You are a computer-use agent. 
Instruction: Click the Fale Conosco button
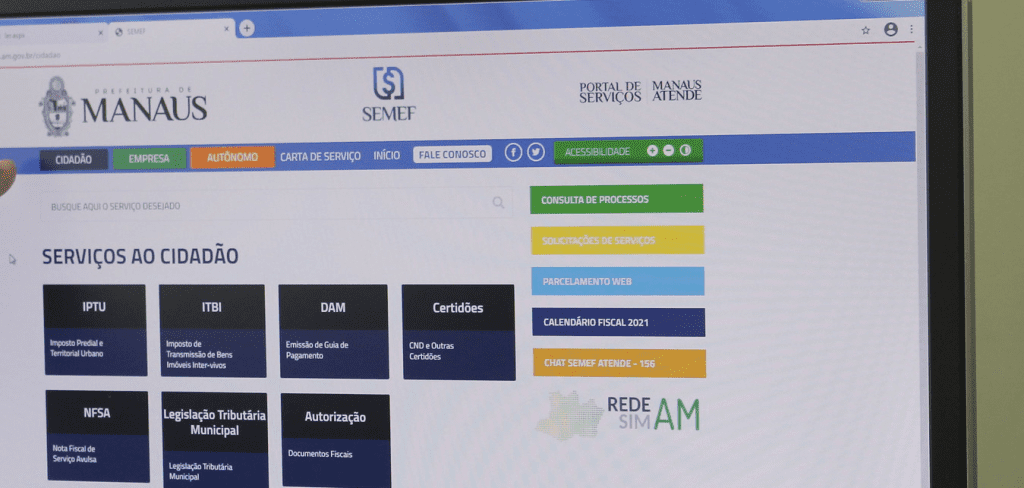[x=453, y=154]
